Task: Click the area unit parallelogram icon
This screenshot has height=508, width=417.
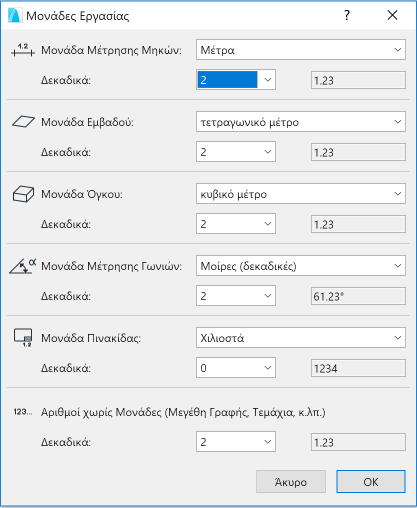Action: 23,122
